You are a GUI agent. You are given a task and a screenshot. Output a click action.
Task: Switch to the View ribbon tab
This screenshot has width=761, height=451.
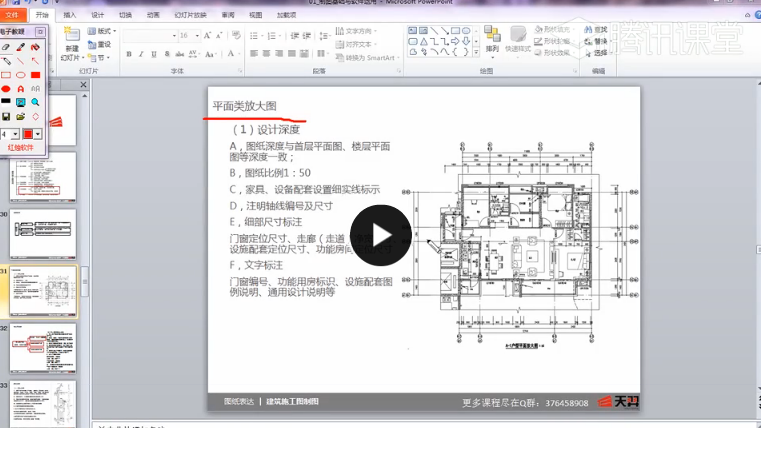click(x=255, y=15)
